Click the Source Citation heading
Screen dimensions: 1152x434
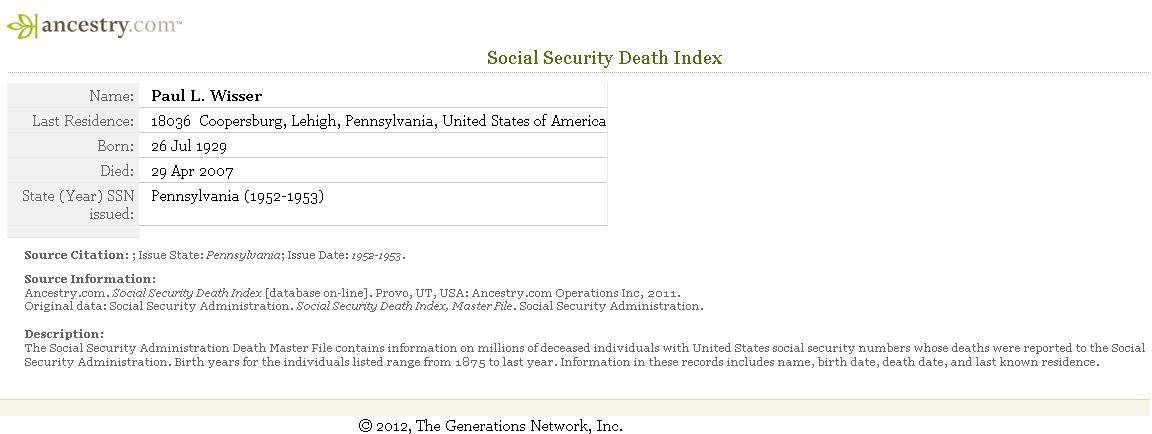tap(77, 256)
